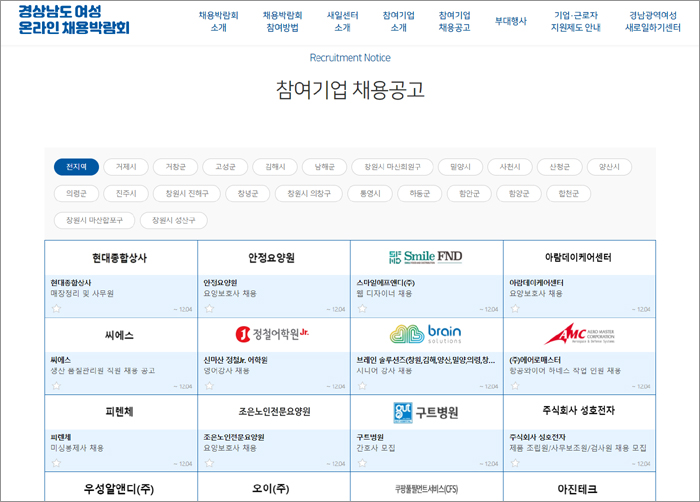Filter by 창원시 마산합포구

pyautogui.click(x=94, y=220)
